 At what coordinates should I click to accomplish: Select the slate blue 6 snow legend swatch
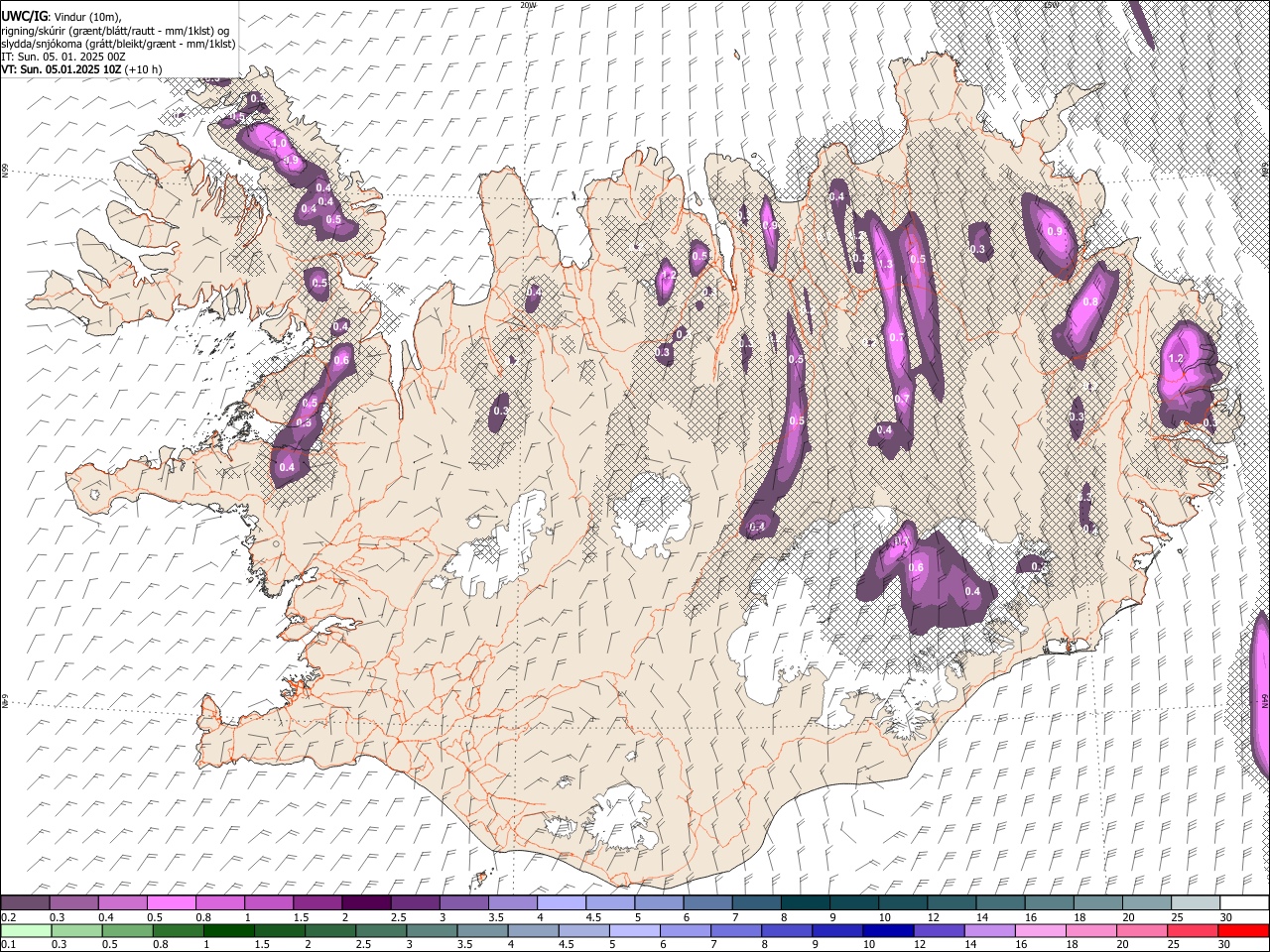click(708, 902)
